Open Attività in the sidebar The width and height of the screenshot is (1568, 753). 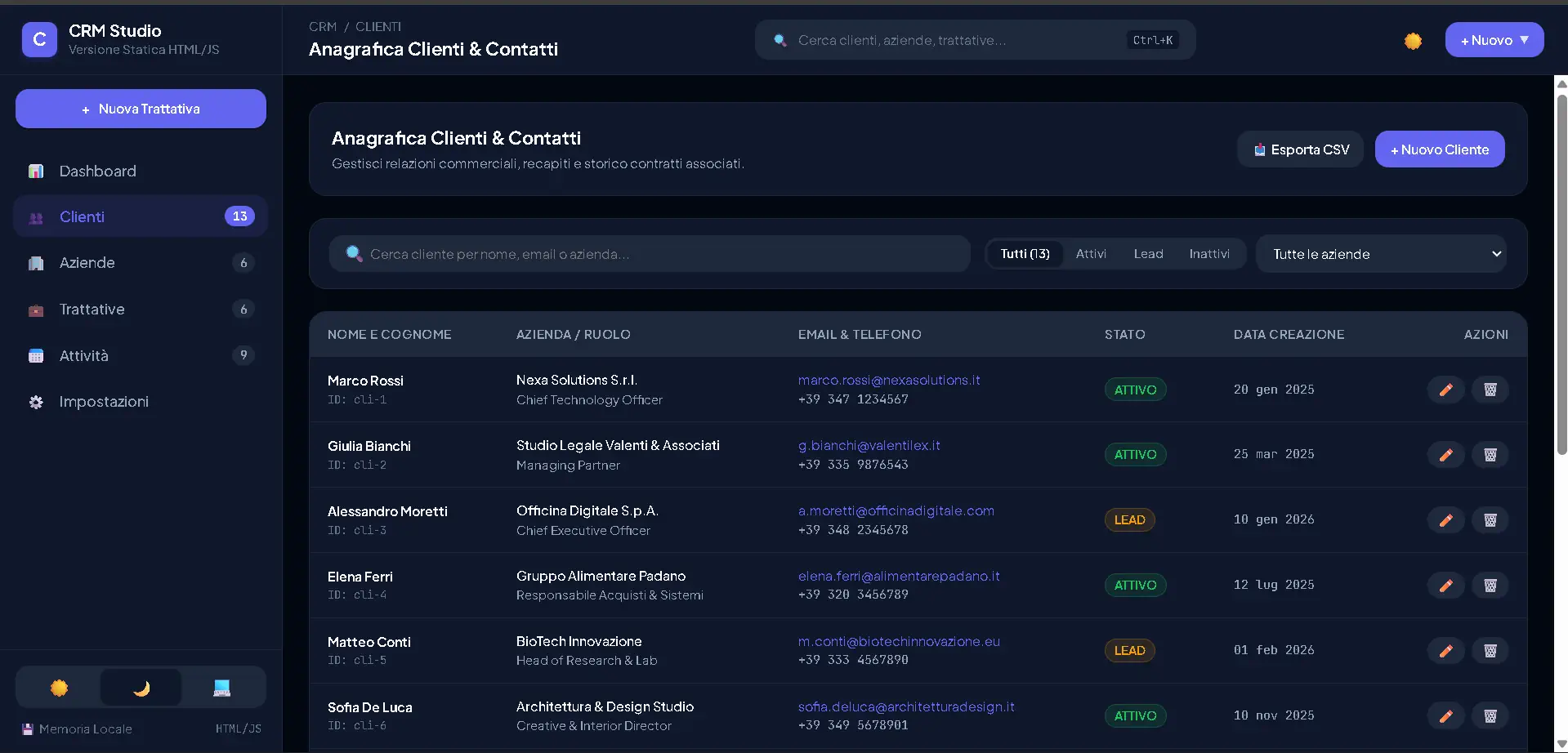tap(141, 355)
